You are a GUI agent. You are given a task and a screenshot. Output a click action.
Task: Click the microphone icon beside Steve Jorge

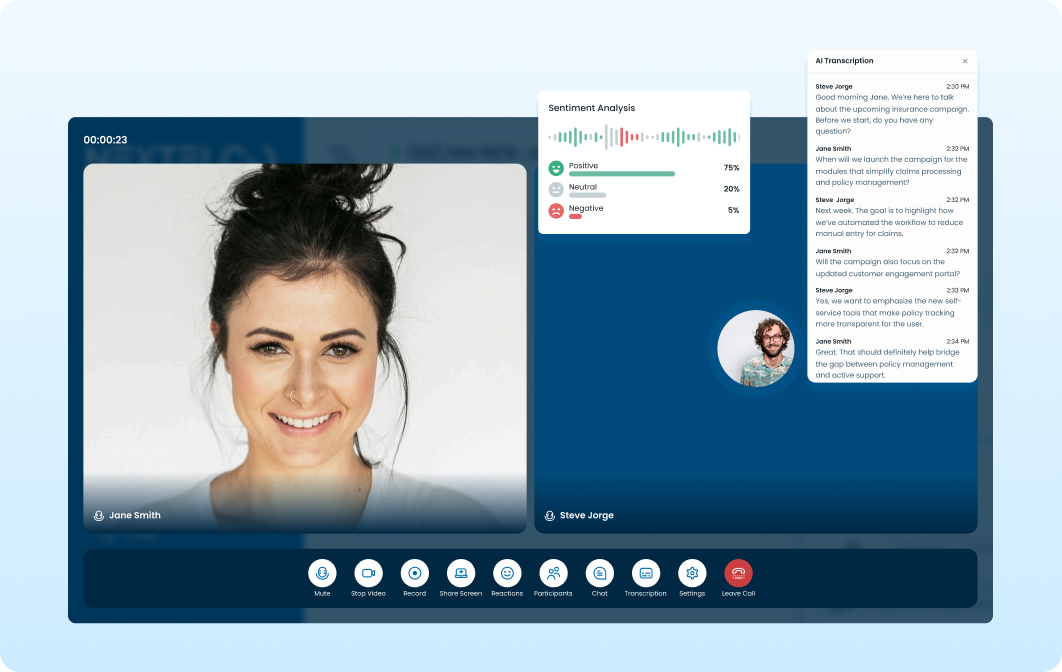coord(550,516)
